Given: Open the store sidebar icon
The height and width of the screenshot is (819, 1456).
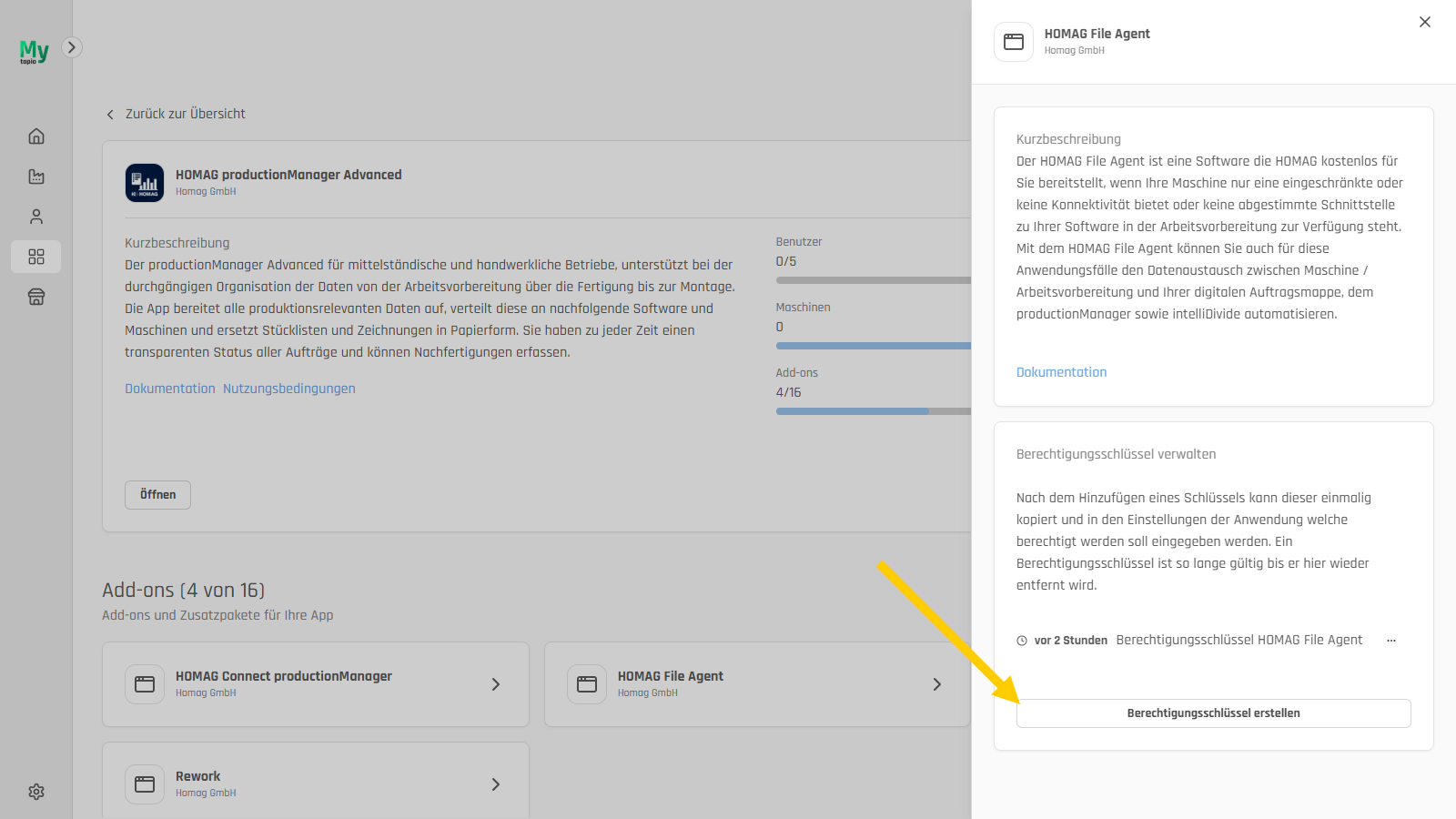Looking at the screenshot, I should pos(36,297).
